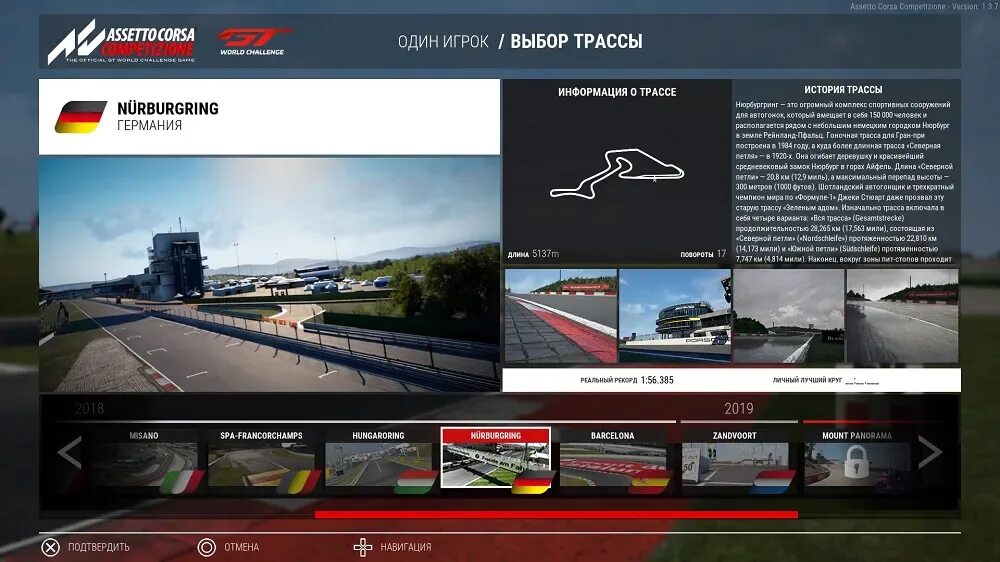Open the red-white kerb photo thumbnail

click(x=561, y=316)
